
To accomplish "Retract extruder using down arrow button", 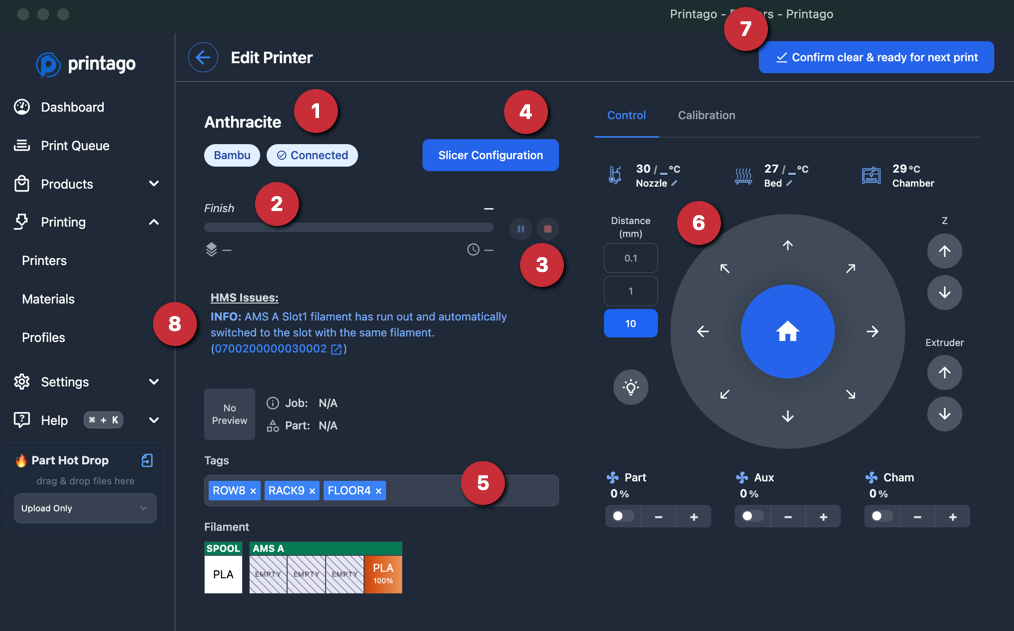I will click(944, 414).
